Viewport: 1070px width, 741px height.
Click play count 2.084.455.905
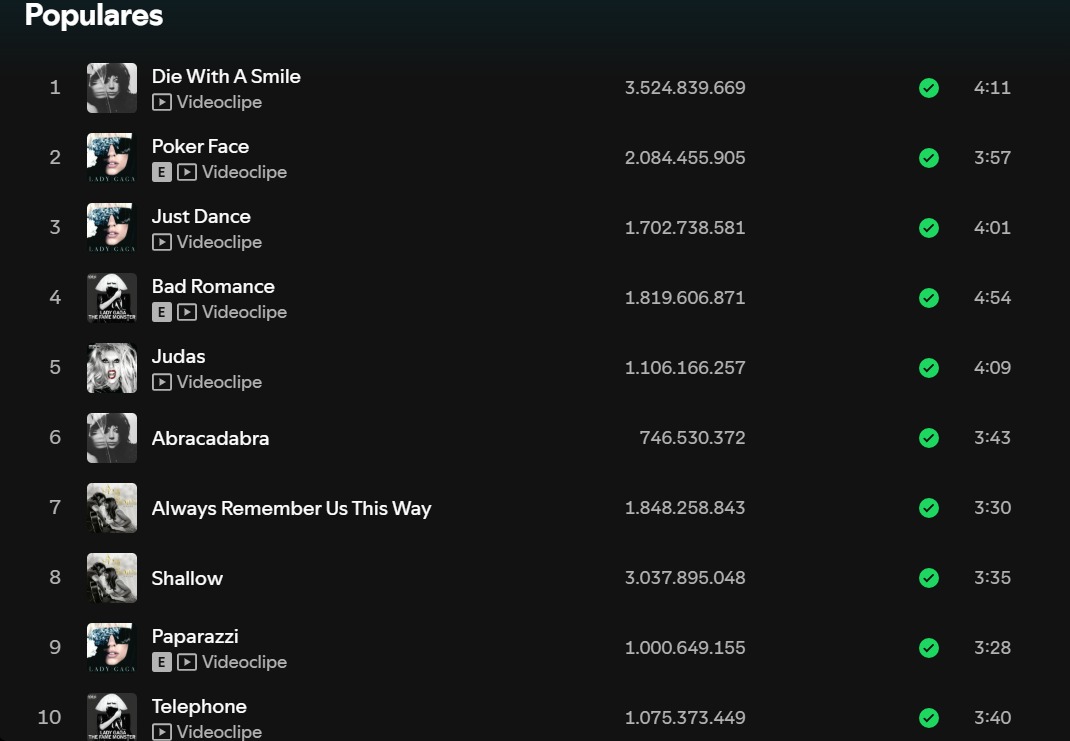tap(685, 158)
